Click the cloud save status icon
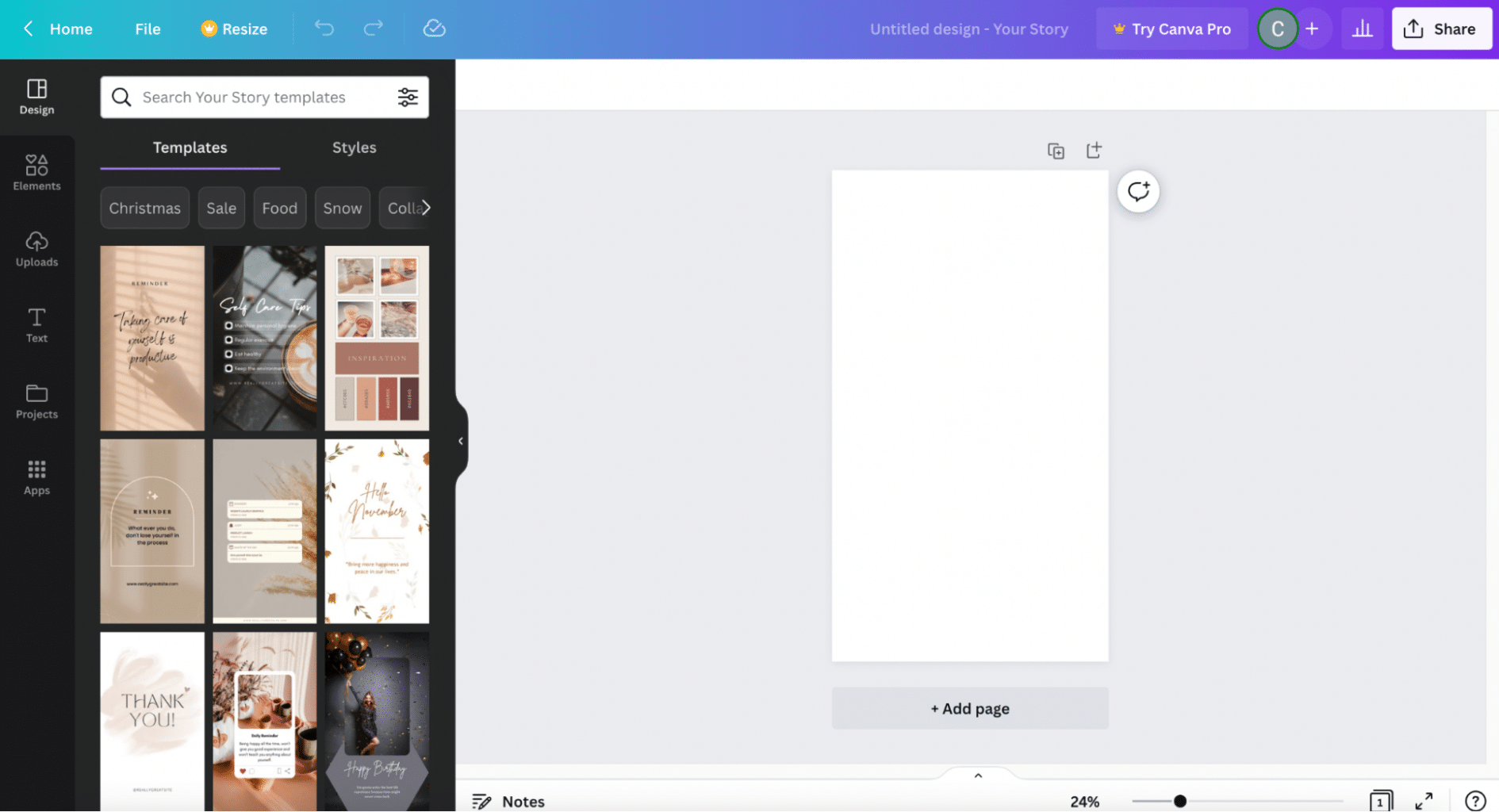The height and width of the screenshot is (812, 1499). coord(434,29)
